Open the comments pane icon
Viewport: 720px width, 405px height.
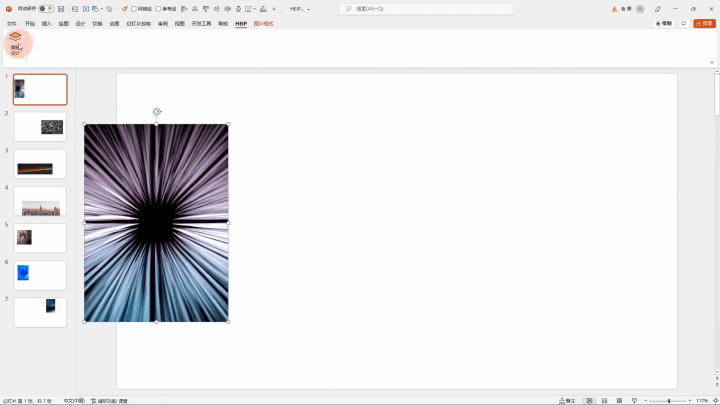point(684,23)
